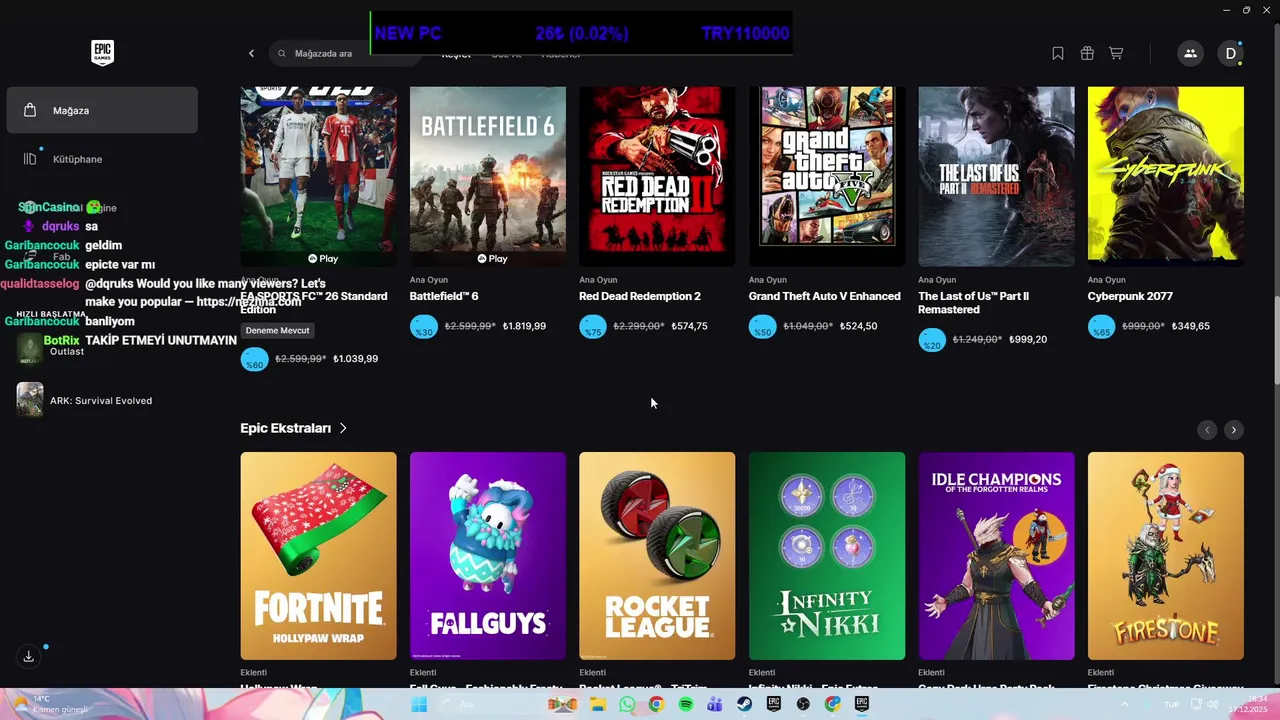
Task: Open the Fall Guys add-on card
Action: click(x=488, y=556)
